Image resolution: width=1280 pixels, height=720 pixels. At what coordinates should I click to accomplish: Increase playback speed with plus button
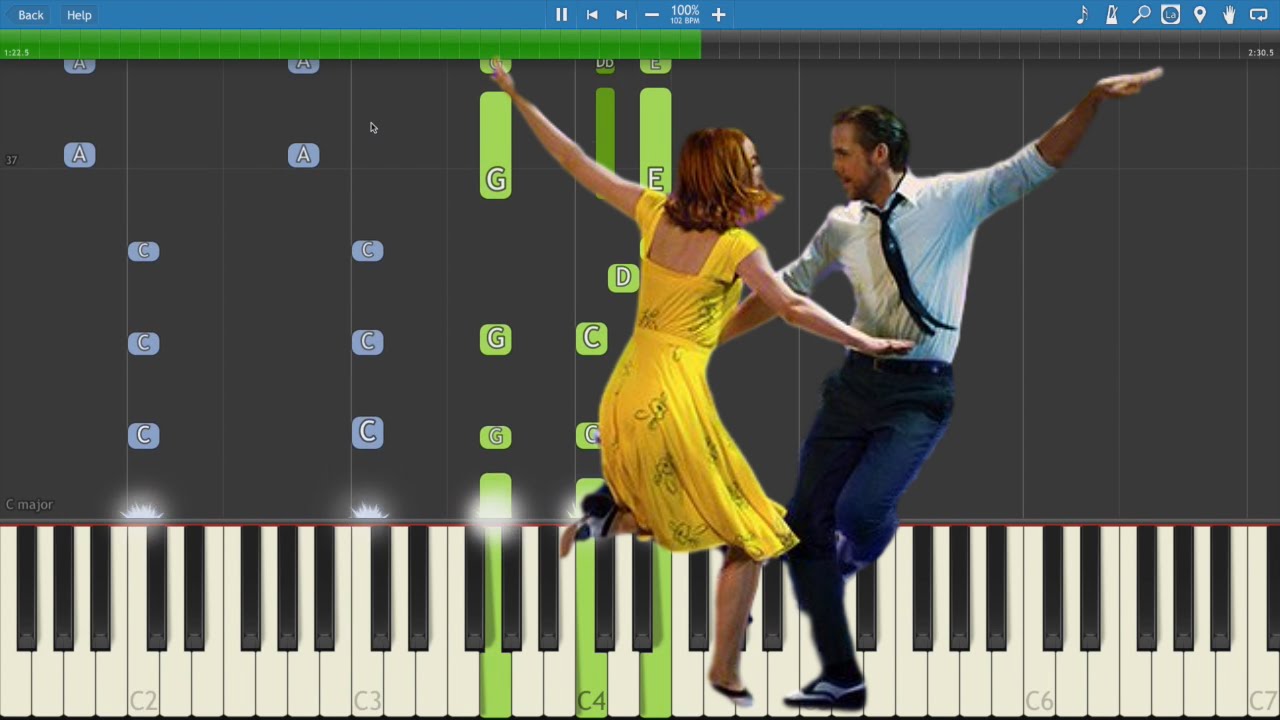[718, 15]
